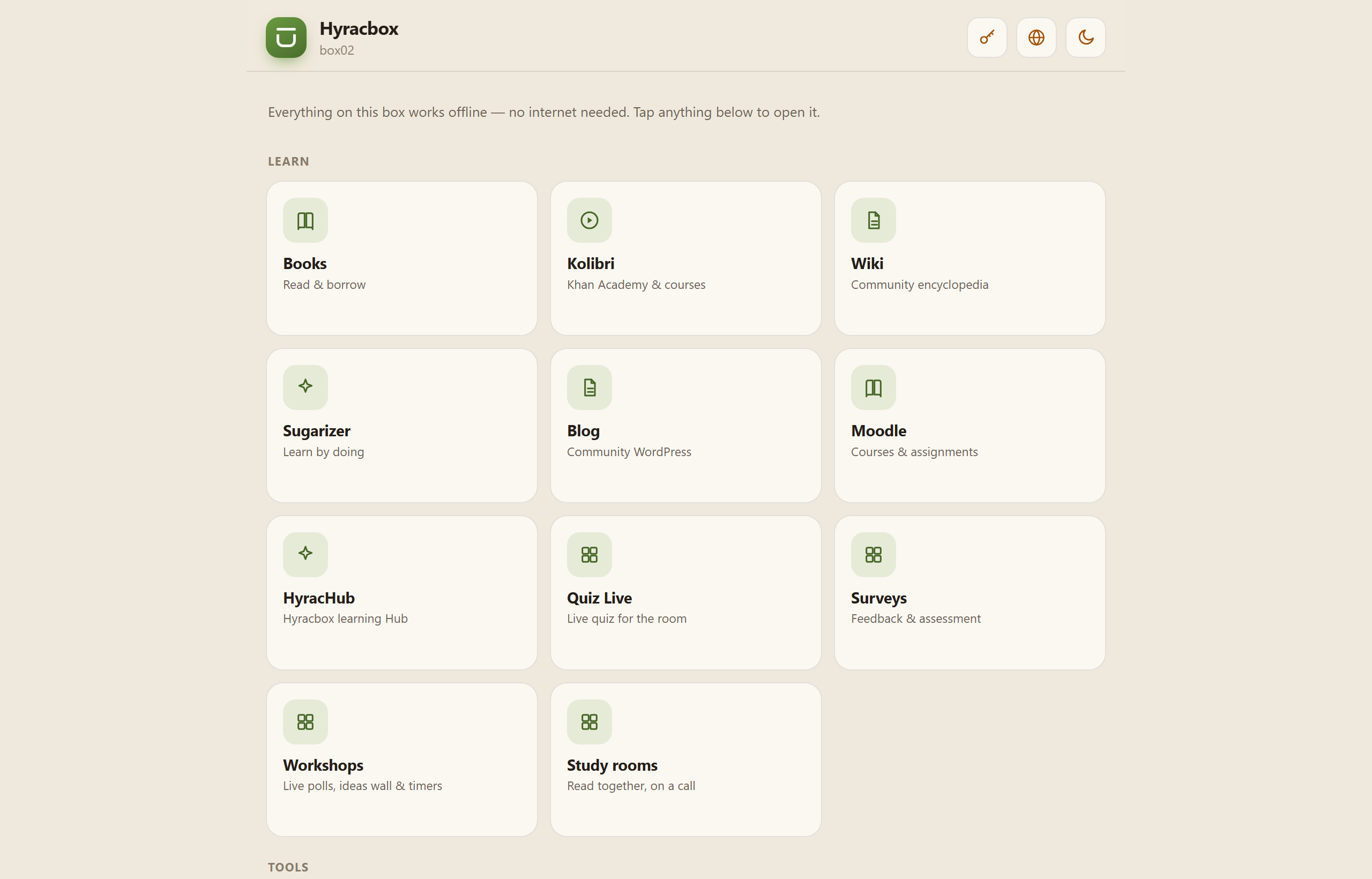Screen dimensions: 1372x879
Task: Open the Blog title link
Action: click(x=583, y=430)
